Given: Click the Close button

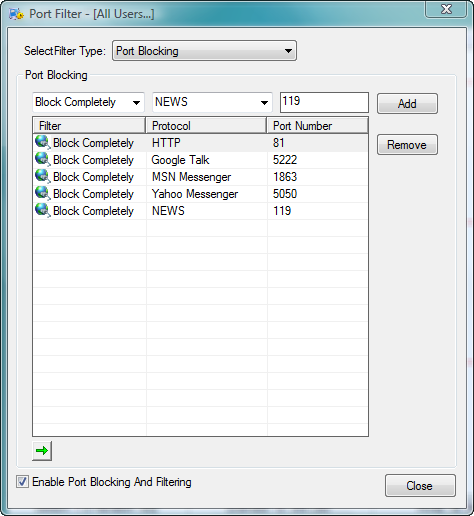Looking at the screenshot, I should click(x=420, y=486).
